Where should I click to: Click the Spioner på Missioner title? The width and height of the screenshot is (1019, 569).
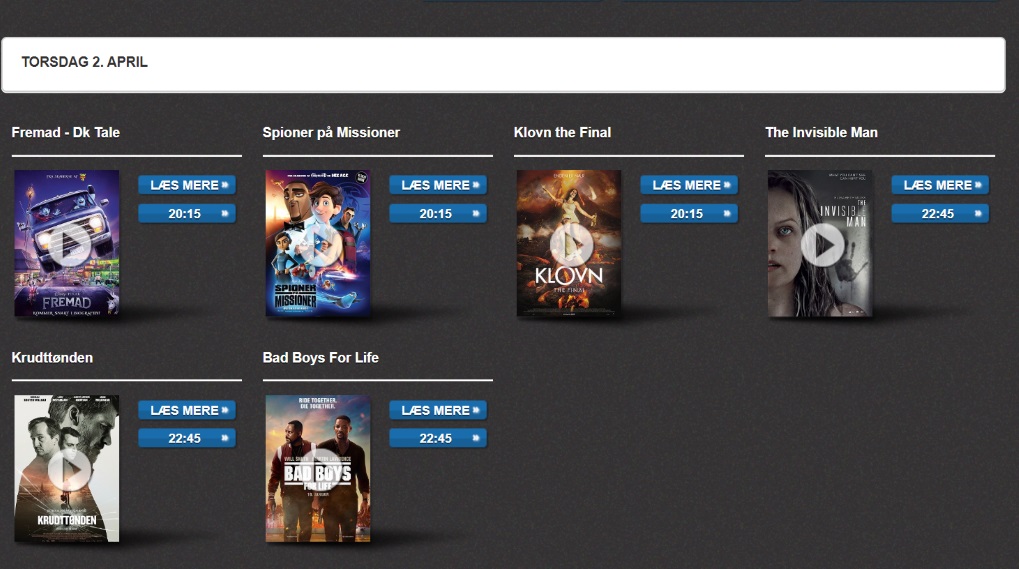coord(331,133)
